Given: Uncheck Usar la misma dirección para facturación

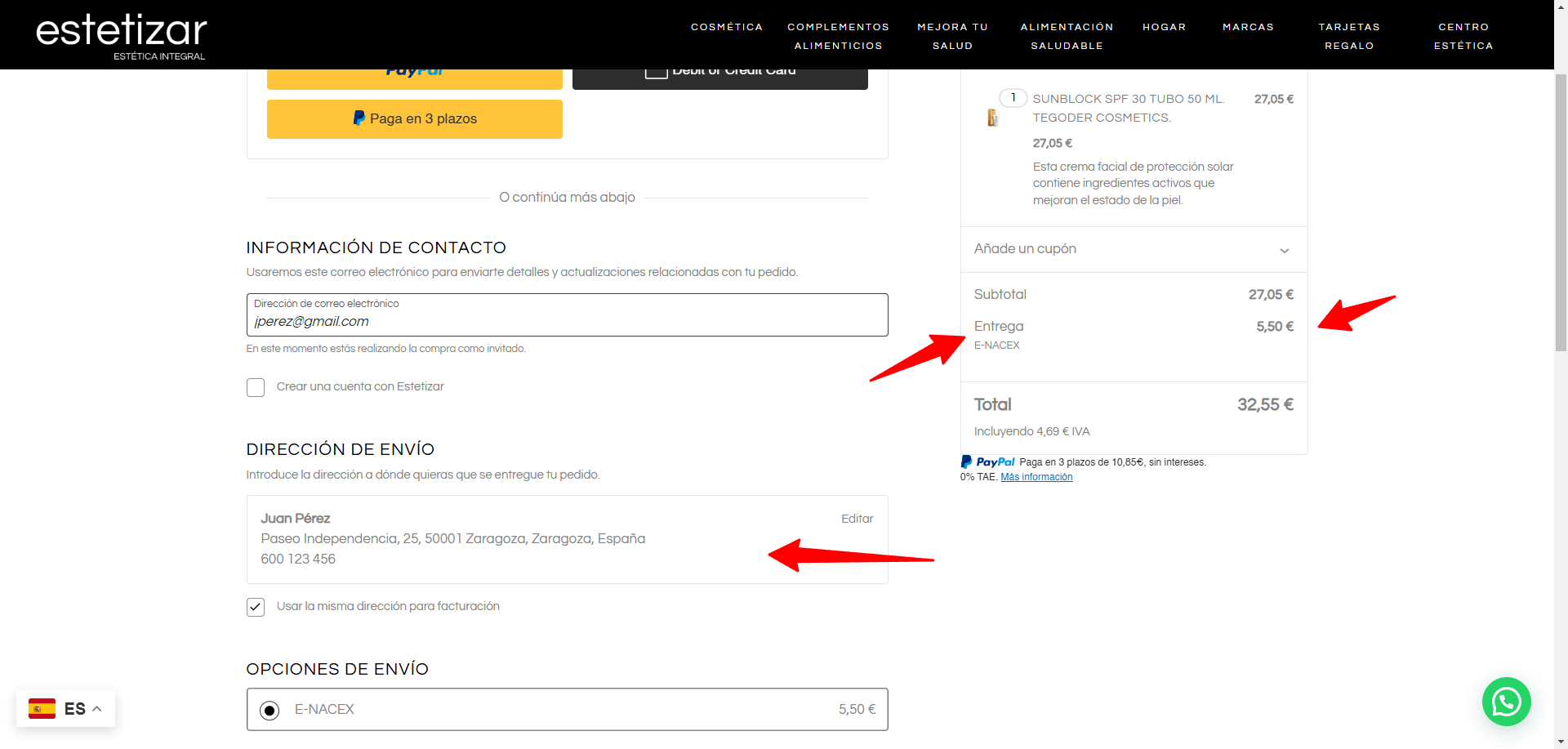Looking at the screenshot, I should point(256,607).
